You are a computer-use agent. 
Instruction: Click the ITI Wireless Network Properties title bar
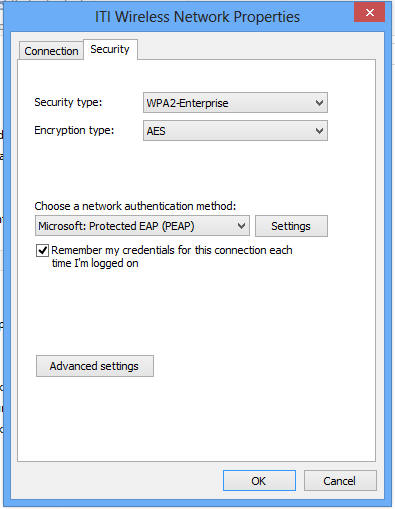[197, 17]
